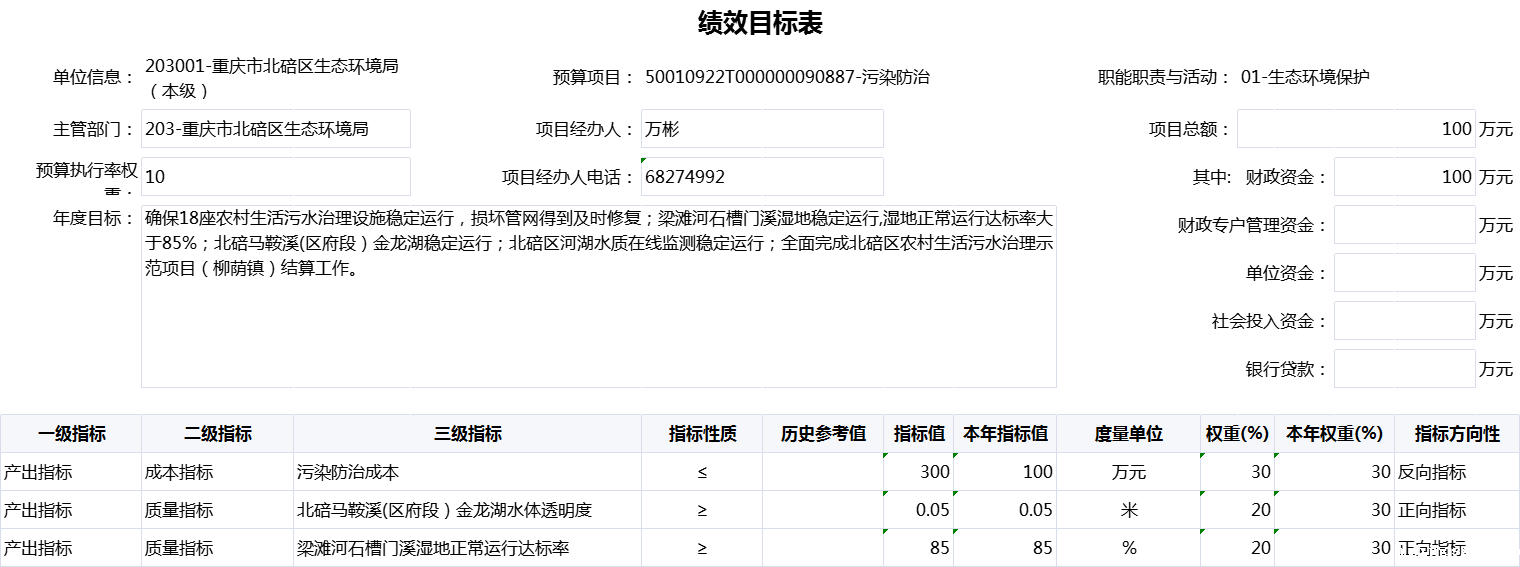Screen dimensions: 1520x567
Task: Select the 反向指标 cell in first row
Action: [1457, 472]
